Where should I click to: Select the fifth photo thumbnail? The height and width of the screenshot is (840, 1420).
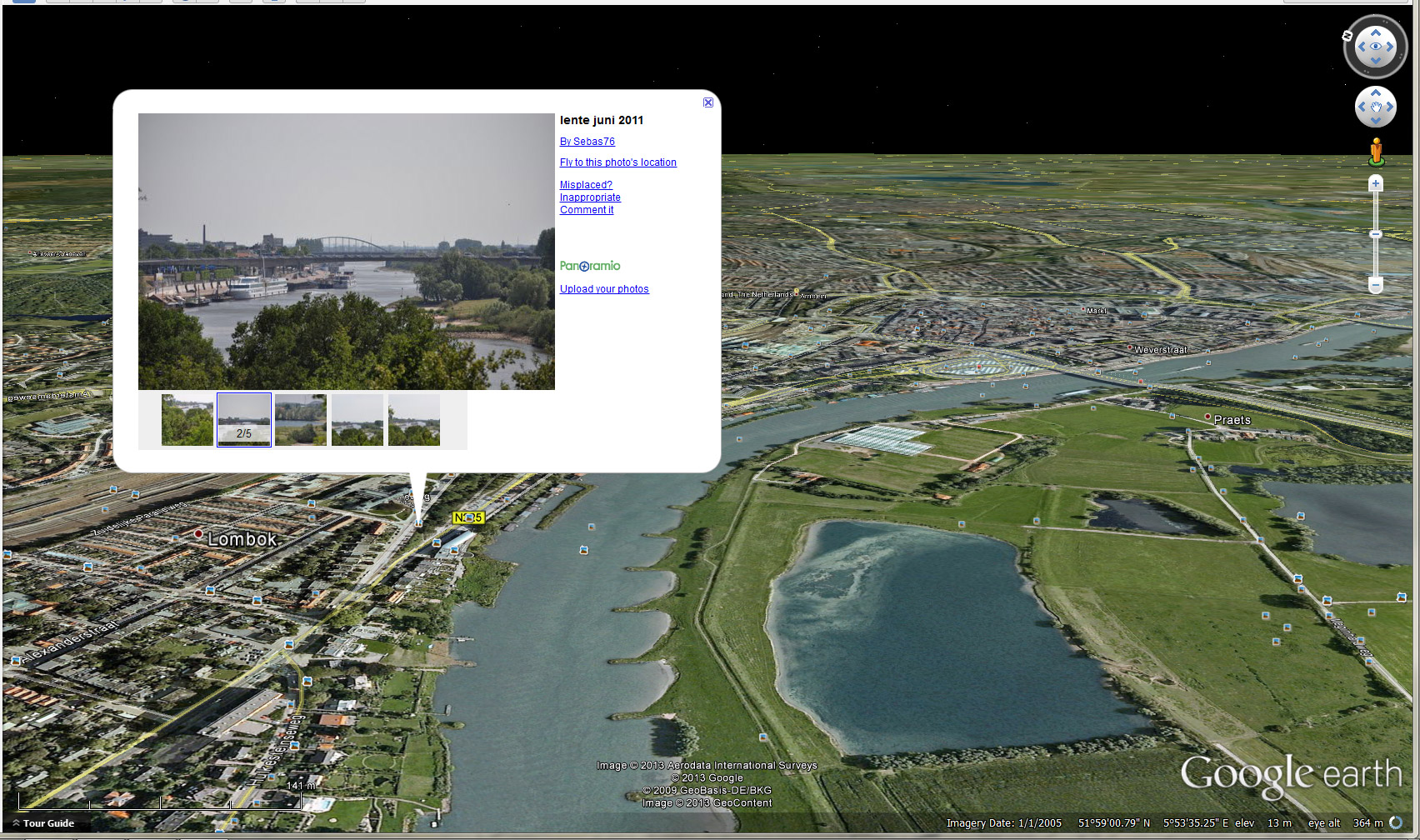click(x=414, y=420)
